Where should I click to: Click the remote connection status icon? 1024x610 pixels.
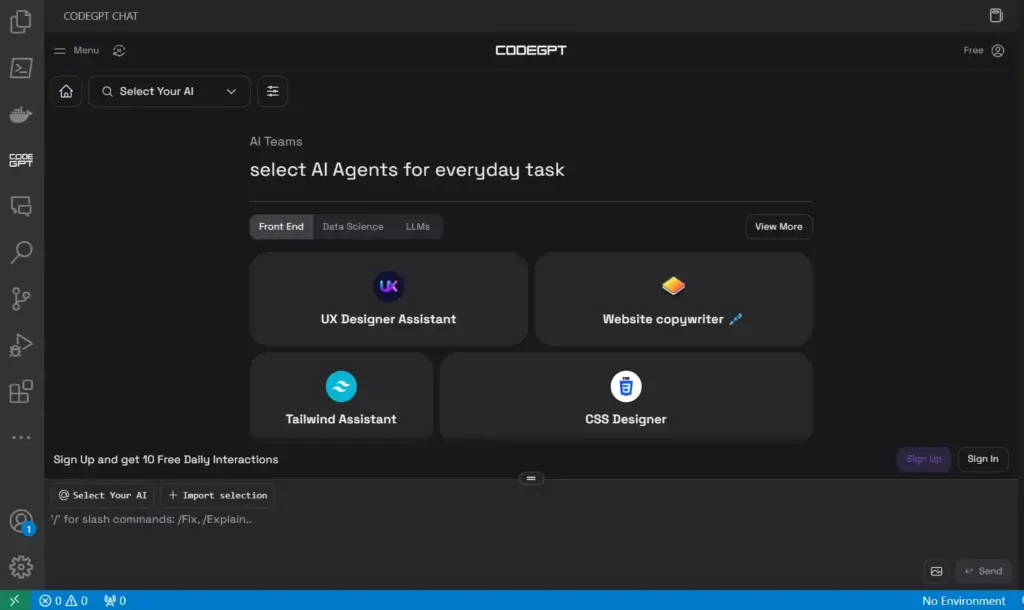[x=14, y=600]
